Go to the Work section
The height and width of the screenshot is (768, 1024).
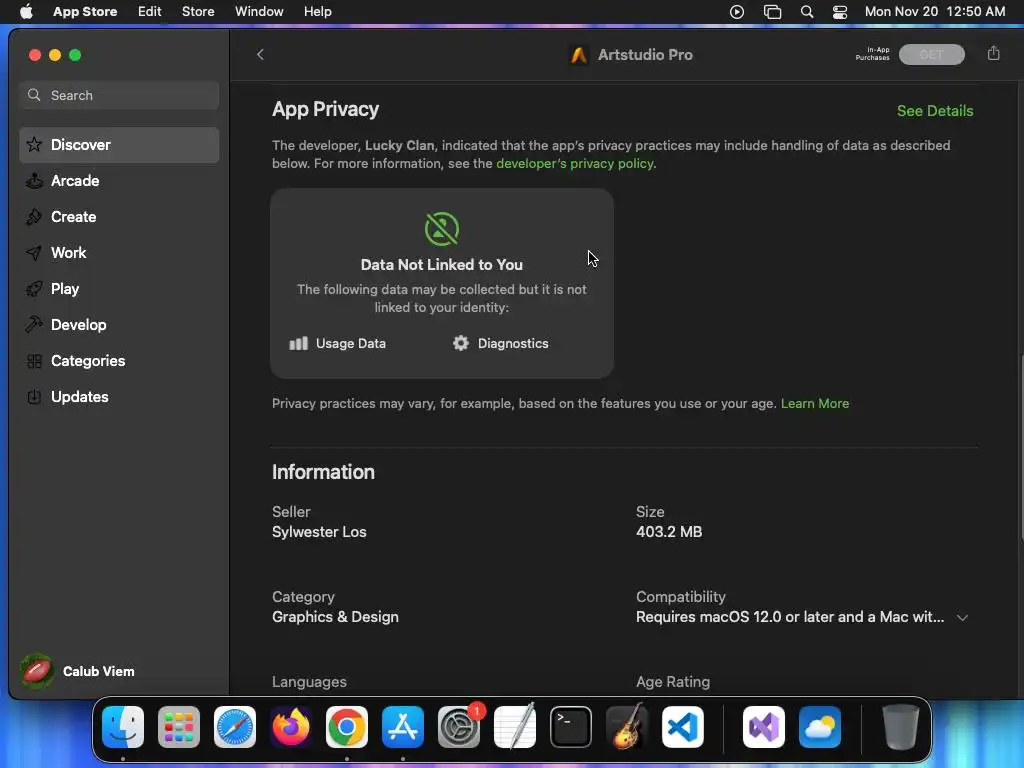pos(120,253)
